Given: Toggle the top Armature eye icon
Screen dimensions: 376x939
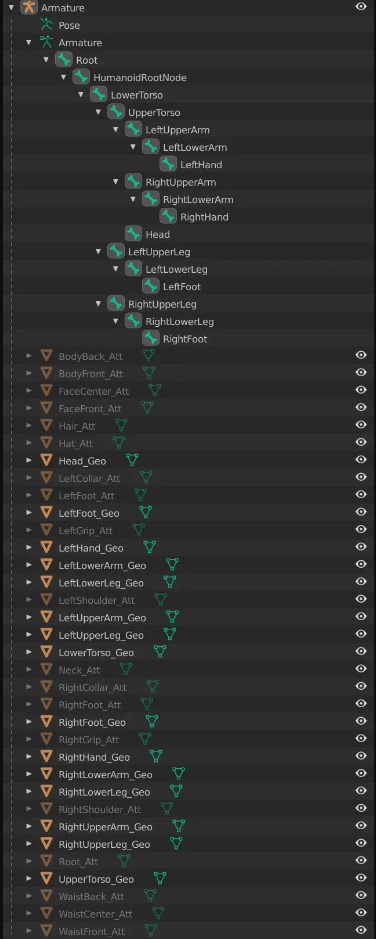Looking at the screenshot, I should 360,7.
